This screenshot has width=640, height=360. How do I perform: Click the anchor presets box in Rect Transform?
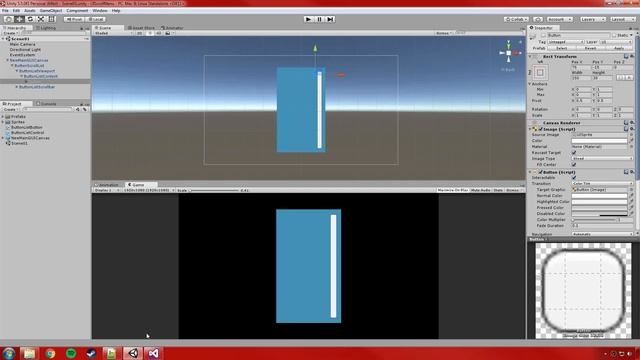pos(540,73)
